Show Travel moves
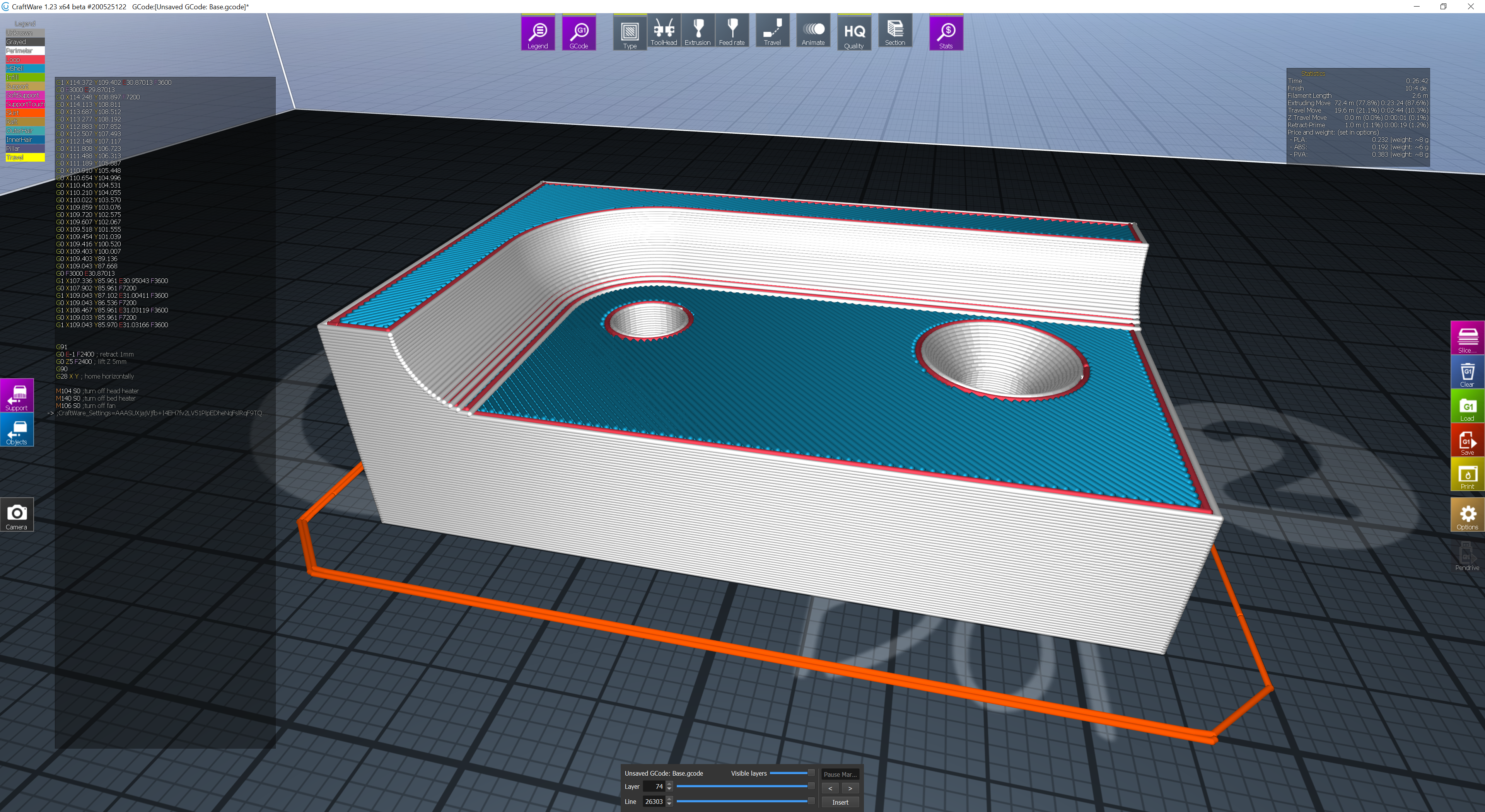1485x812 pixels. click(772, 32)
